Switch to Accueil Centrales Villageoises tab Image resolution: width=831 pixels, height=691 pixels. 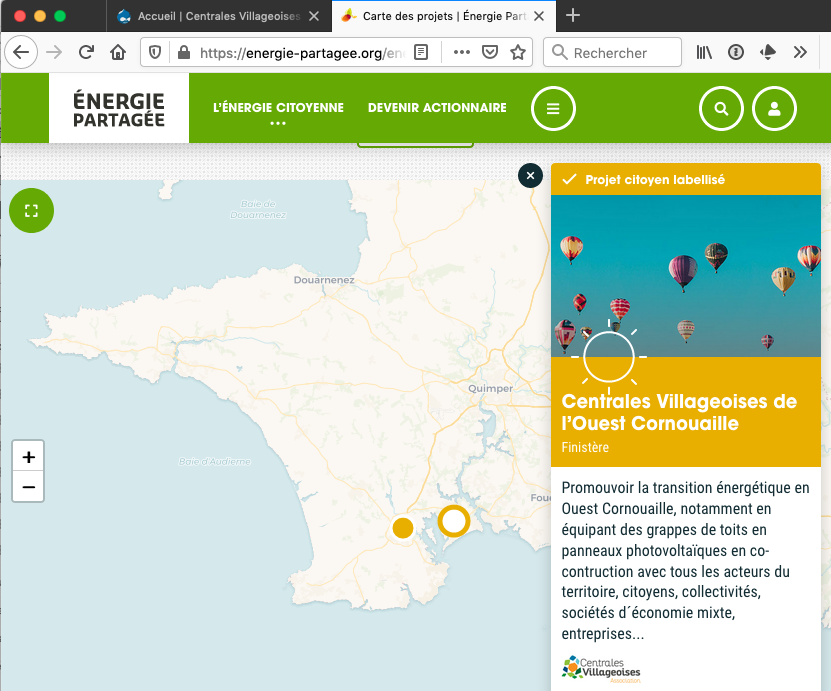[x=218, y=16]
